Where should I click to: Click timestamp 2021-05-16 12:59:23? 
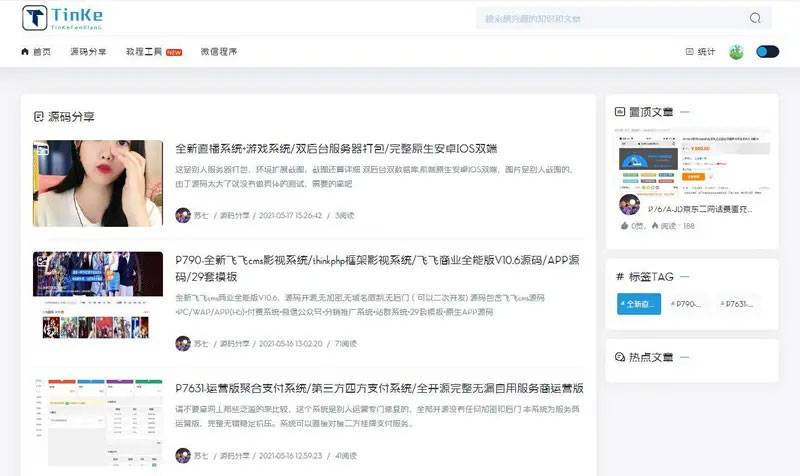point(290,455)
